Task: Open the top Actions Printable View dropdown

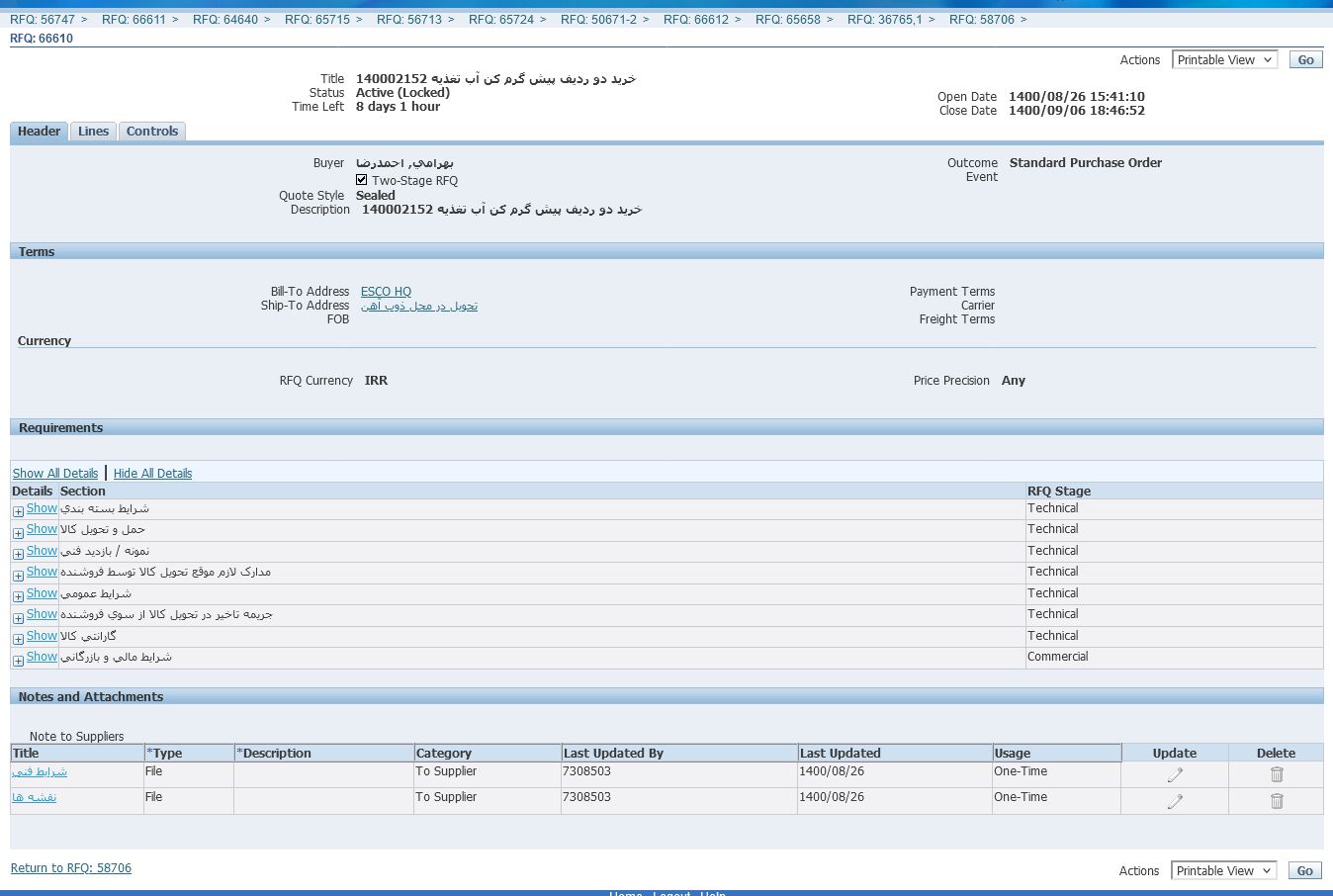Action: click(1224, 60)
